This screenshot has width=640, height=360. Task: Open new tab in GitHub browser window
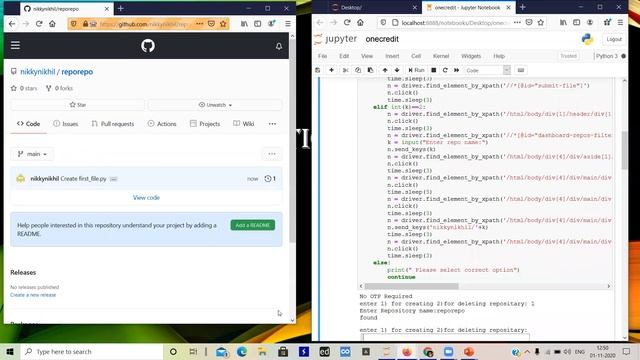pos(120,9)
